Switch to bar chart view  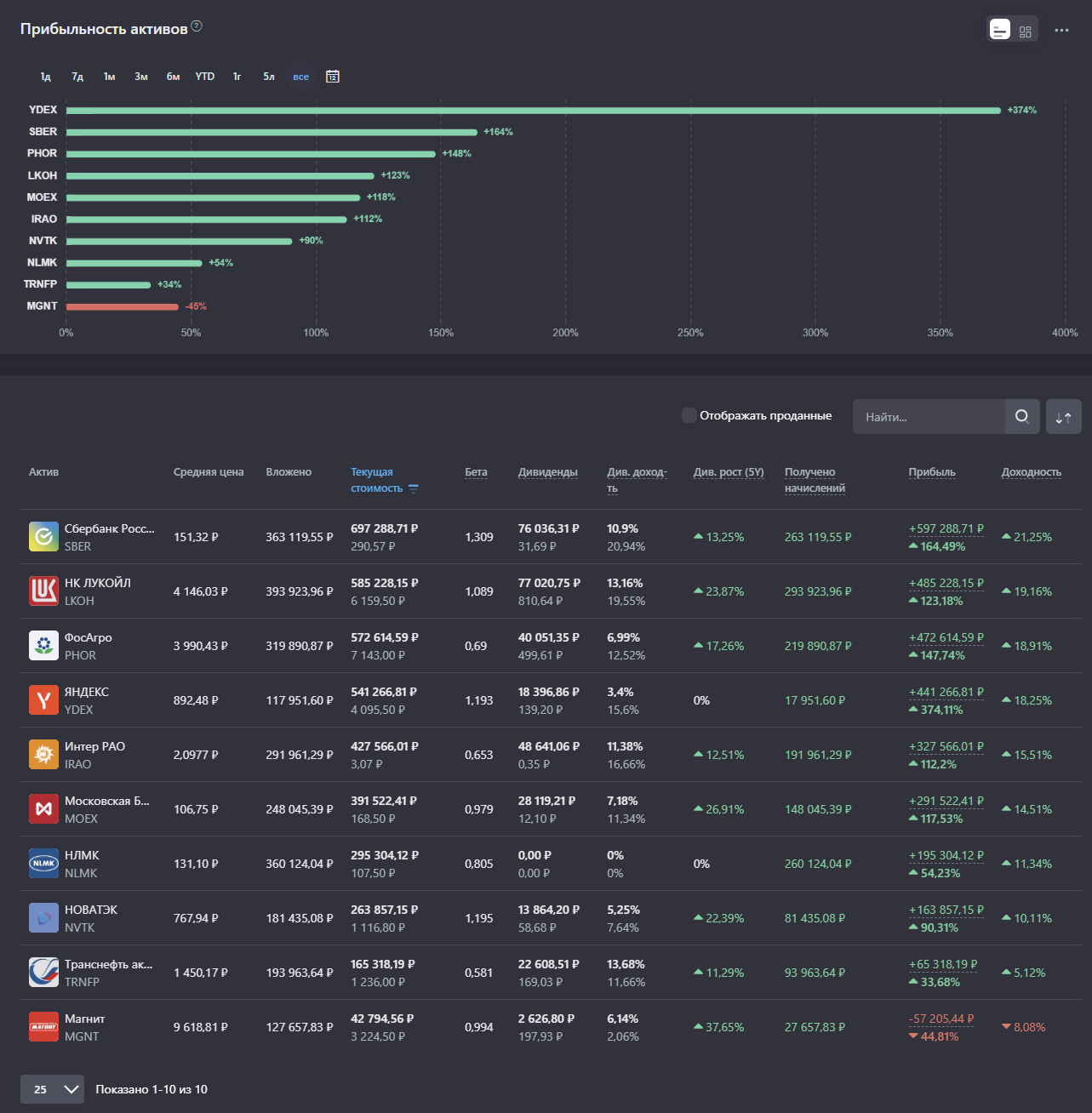1000,30
